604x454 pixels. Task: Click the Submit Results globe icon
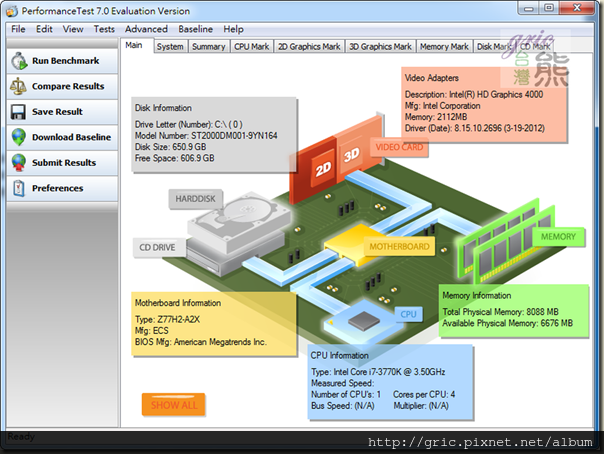18,163
